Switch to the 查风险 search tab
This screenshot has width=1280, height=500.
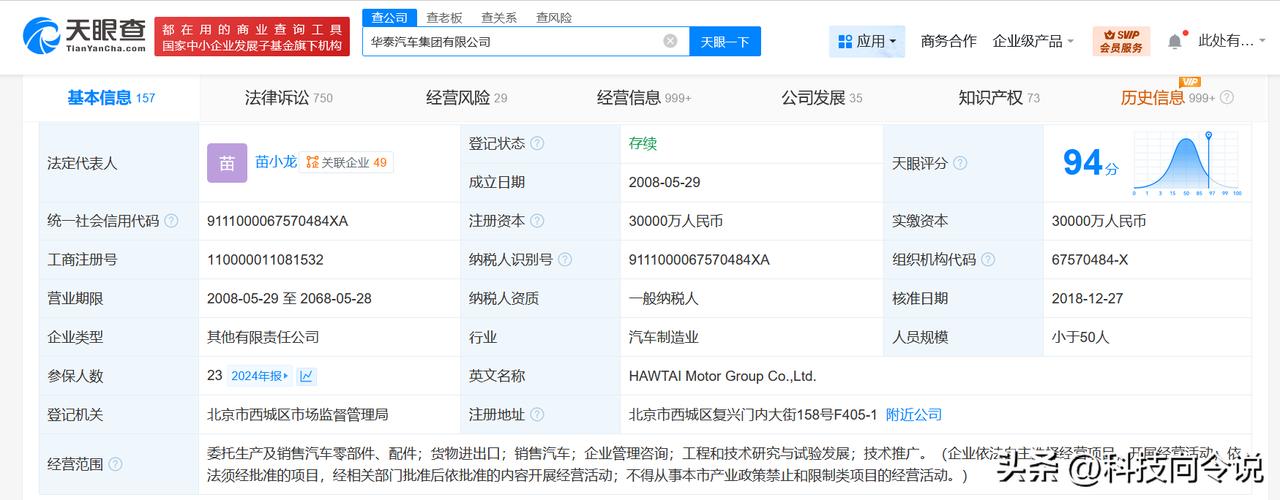[554, 18]
